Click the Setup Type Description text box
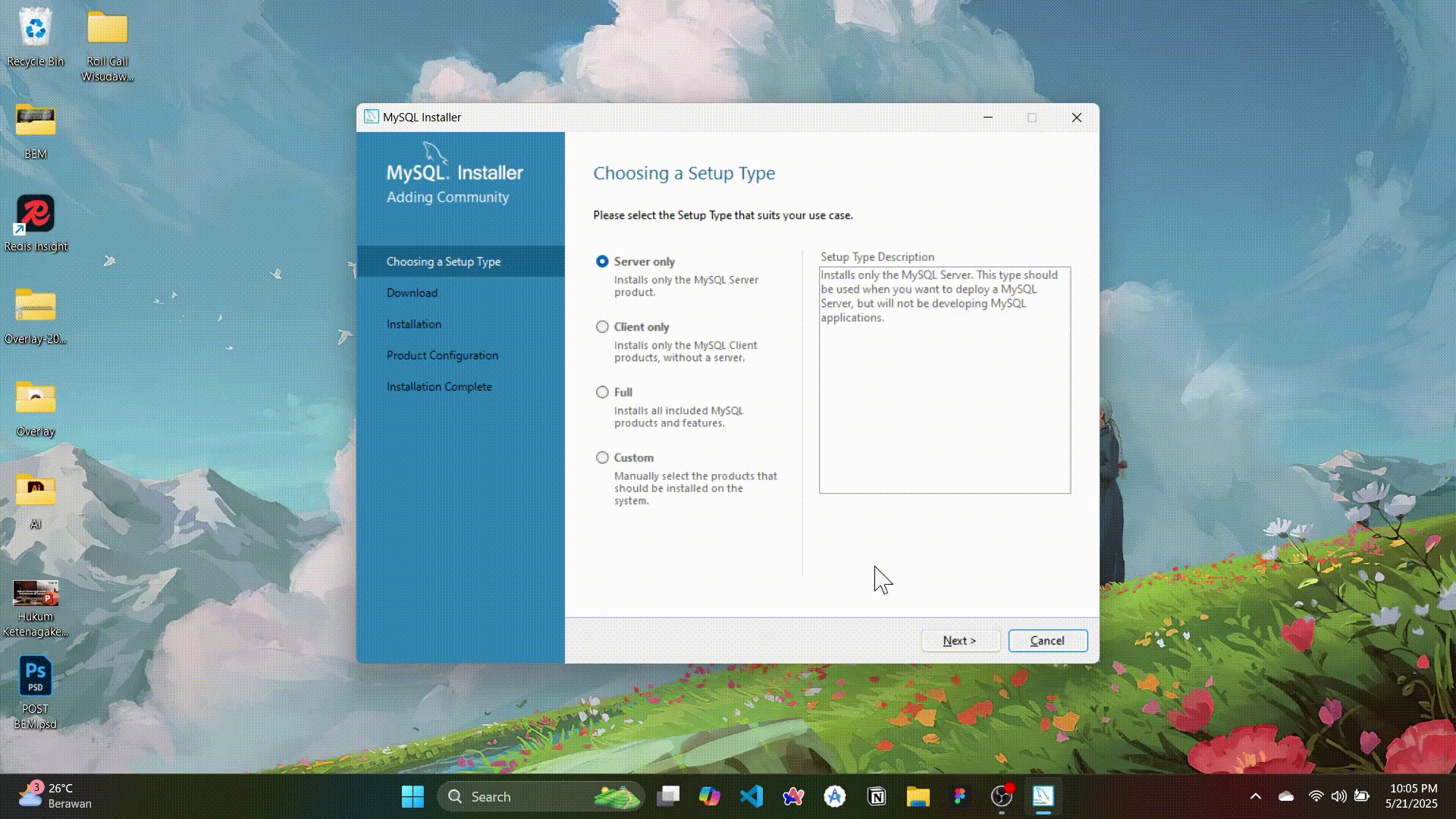1456x819 pixels. tap(945, 380)
